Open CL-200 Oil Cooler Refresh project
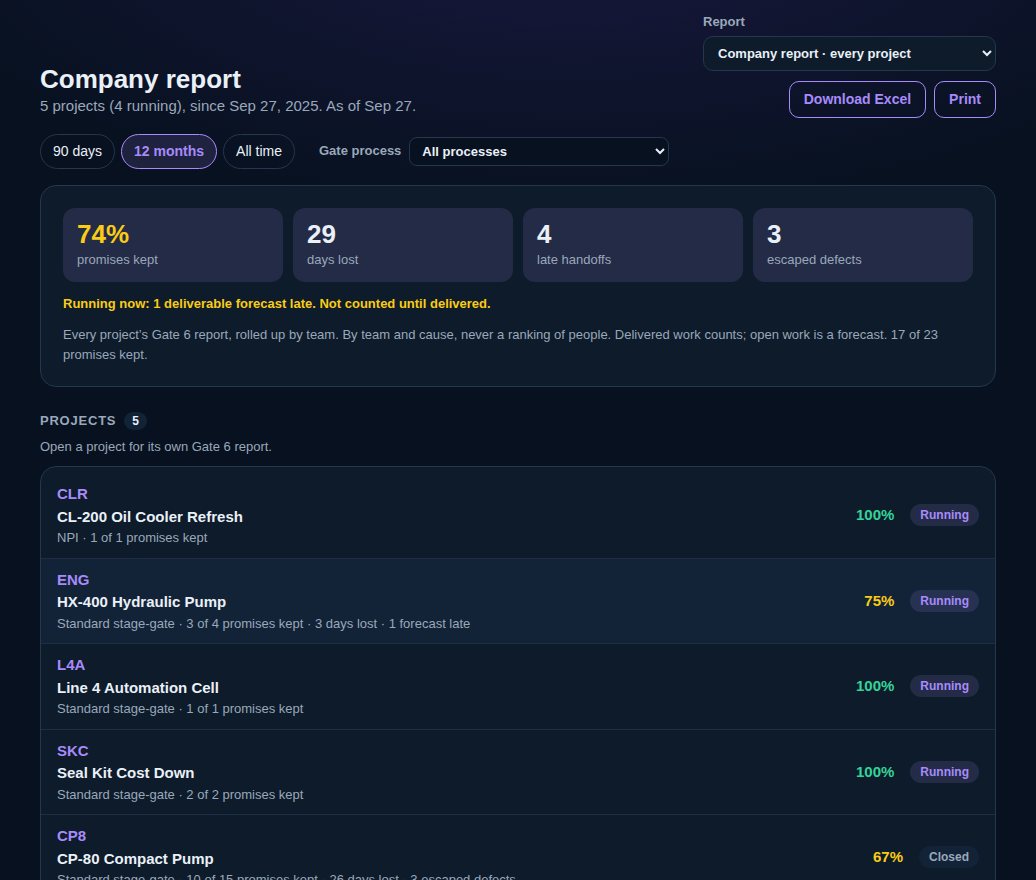This screenshot has width=1036, height=880. coord(518,515)
